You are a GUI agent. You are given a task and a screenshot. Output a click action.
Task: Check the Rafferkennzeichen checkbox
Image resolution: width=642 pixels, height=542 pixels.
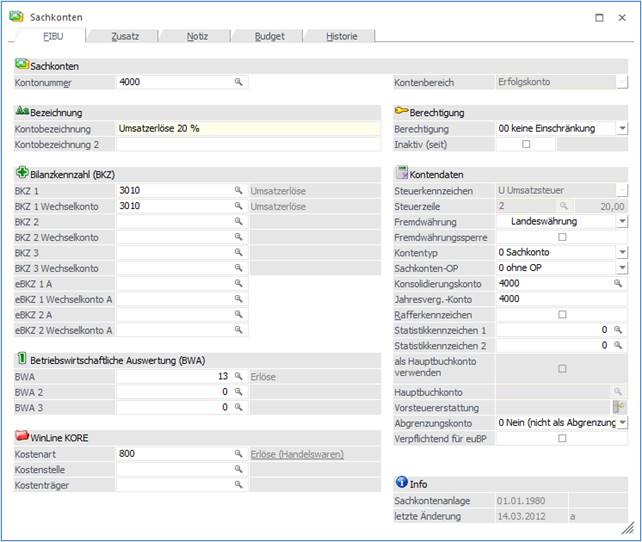pos(562,314)
